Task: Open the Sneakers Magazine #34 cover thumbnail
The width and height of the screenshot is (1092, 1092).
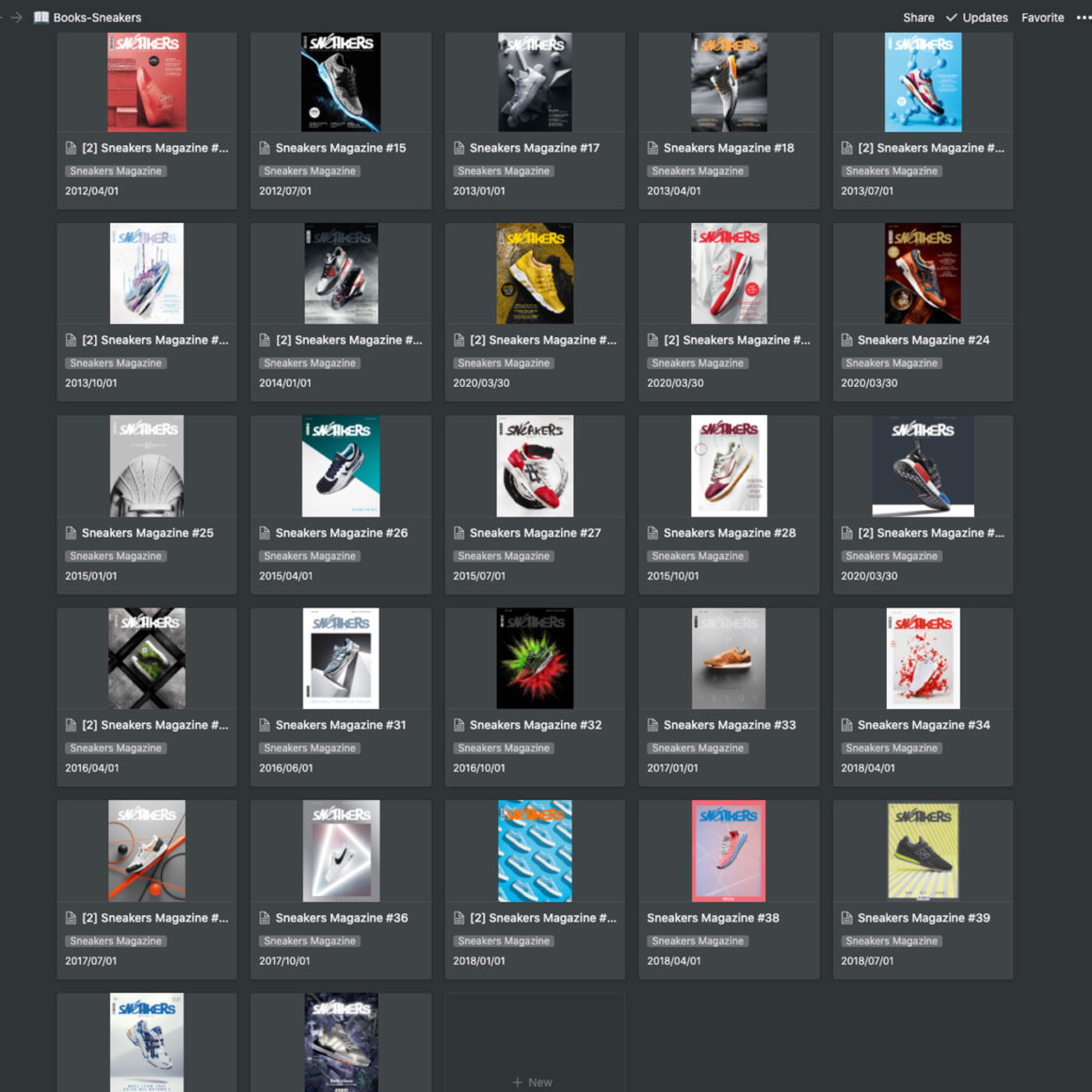Action: [923, 659]
